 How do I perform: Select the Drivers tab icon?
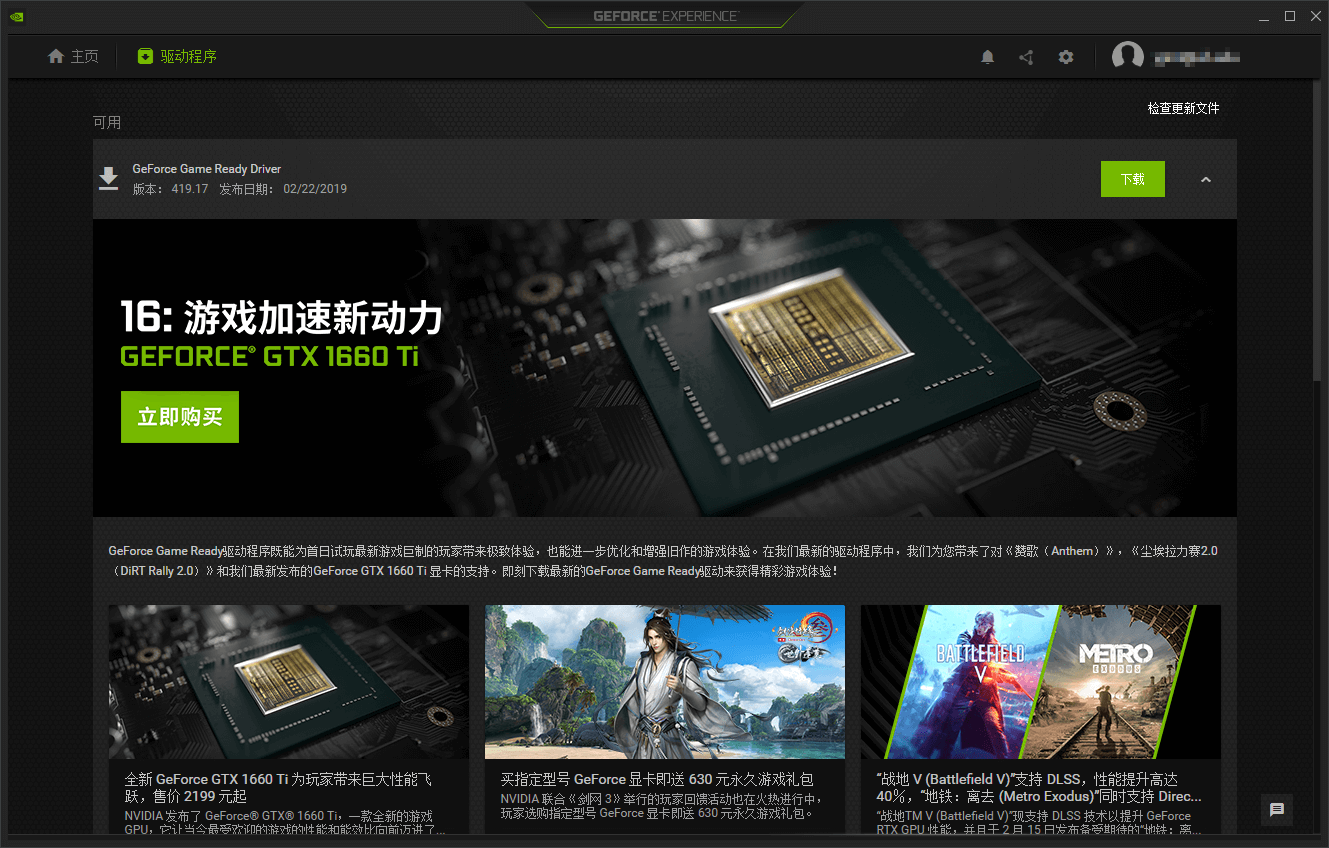coord(146,57)
